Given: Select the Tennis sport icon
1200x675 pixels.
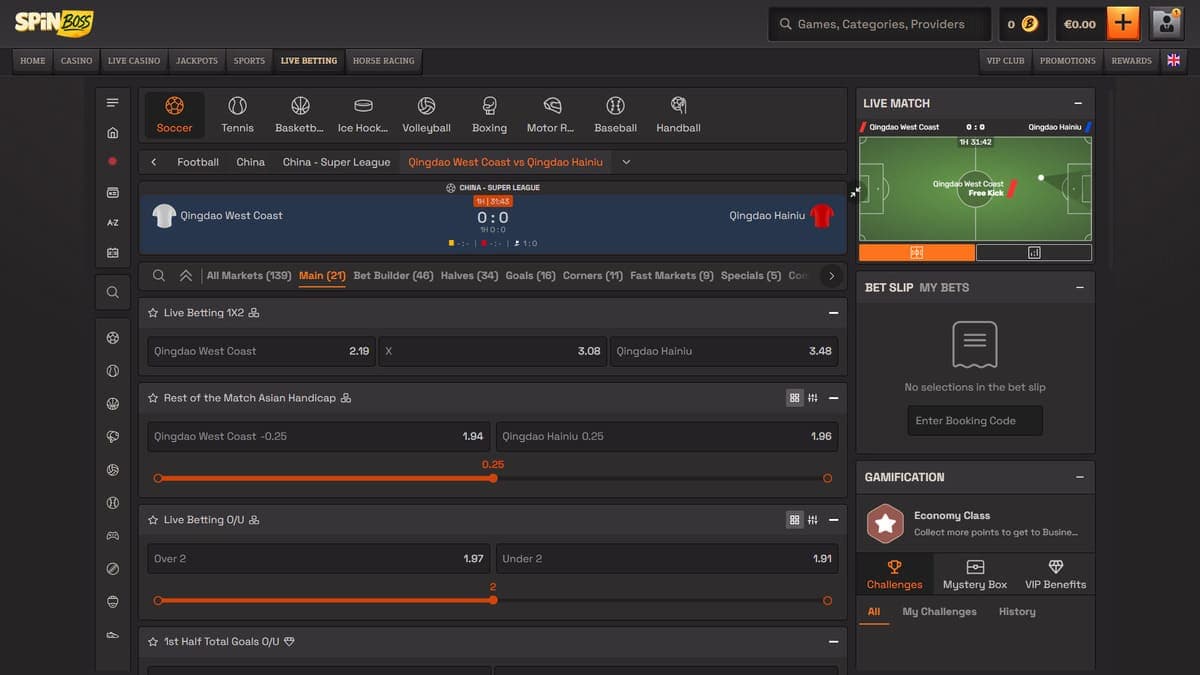Looking at the screenshot, I should point(237,115).
